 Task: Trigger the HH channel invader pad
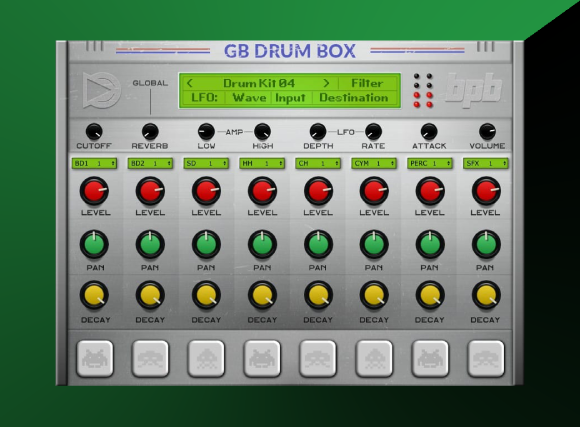pyautogui.click(x=262, y=359)
